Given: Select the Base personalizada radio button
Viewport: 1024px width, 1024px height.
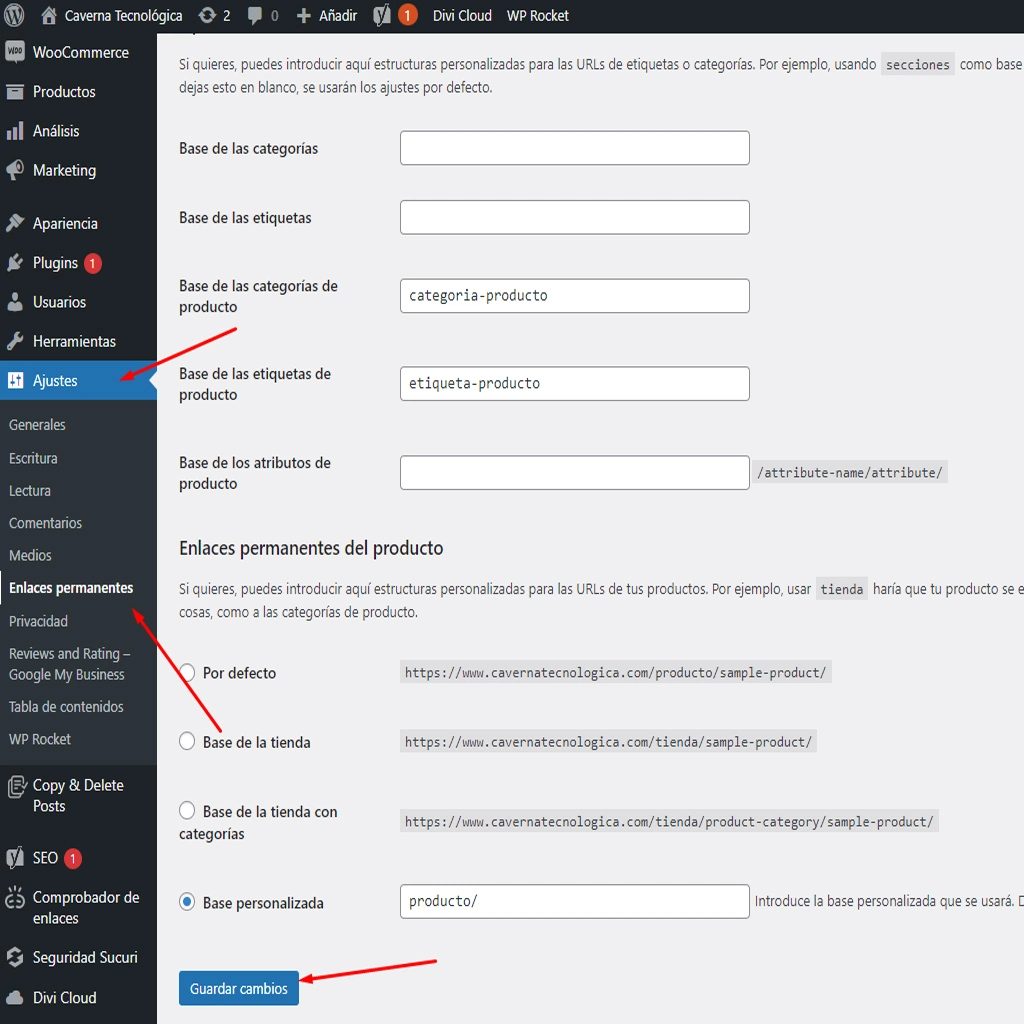Looking at the screenshot, I should tap(187, 902).
